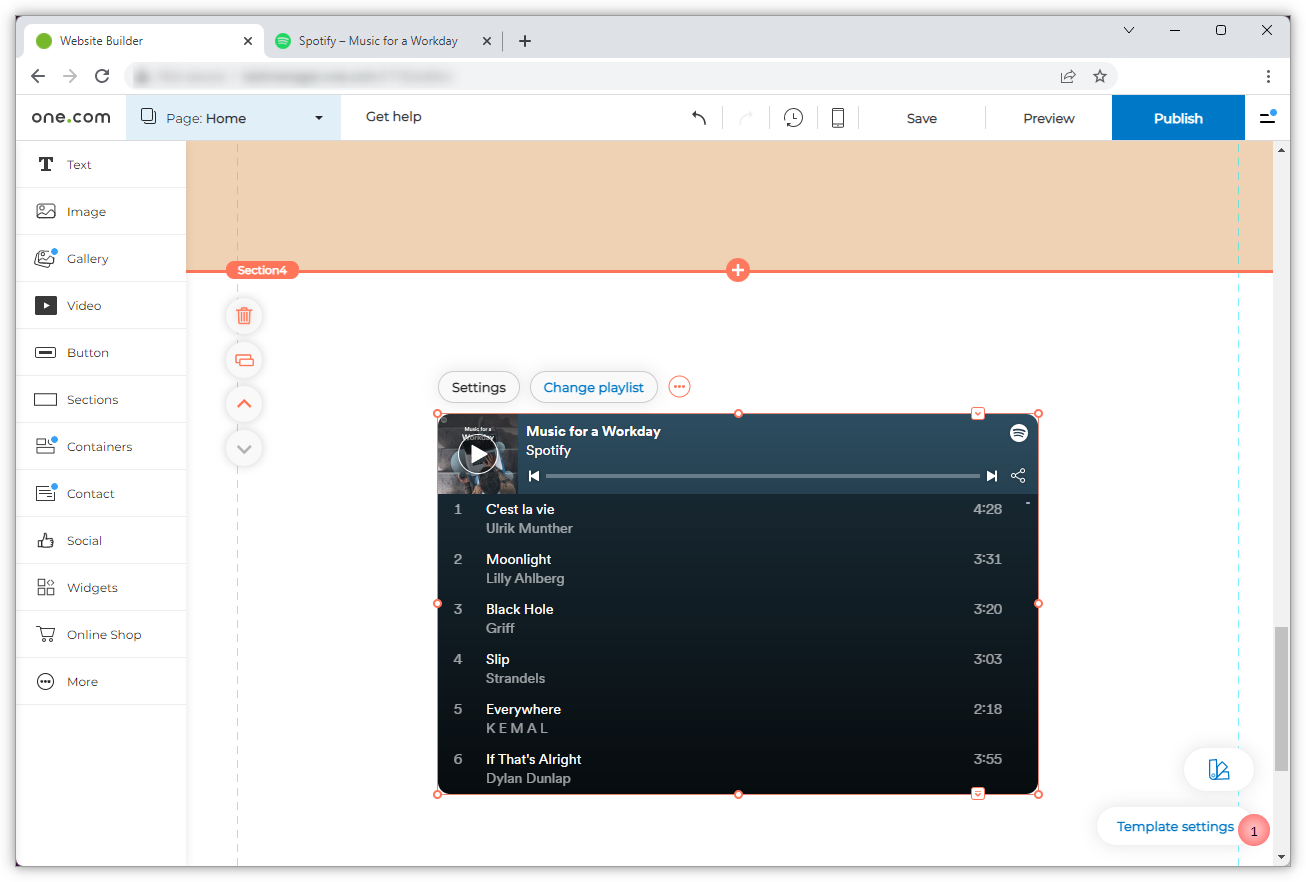
Task: Open Template settings in the corner
Action: pos(1174,826)
